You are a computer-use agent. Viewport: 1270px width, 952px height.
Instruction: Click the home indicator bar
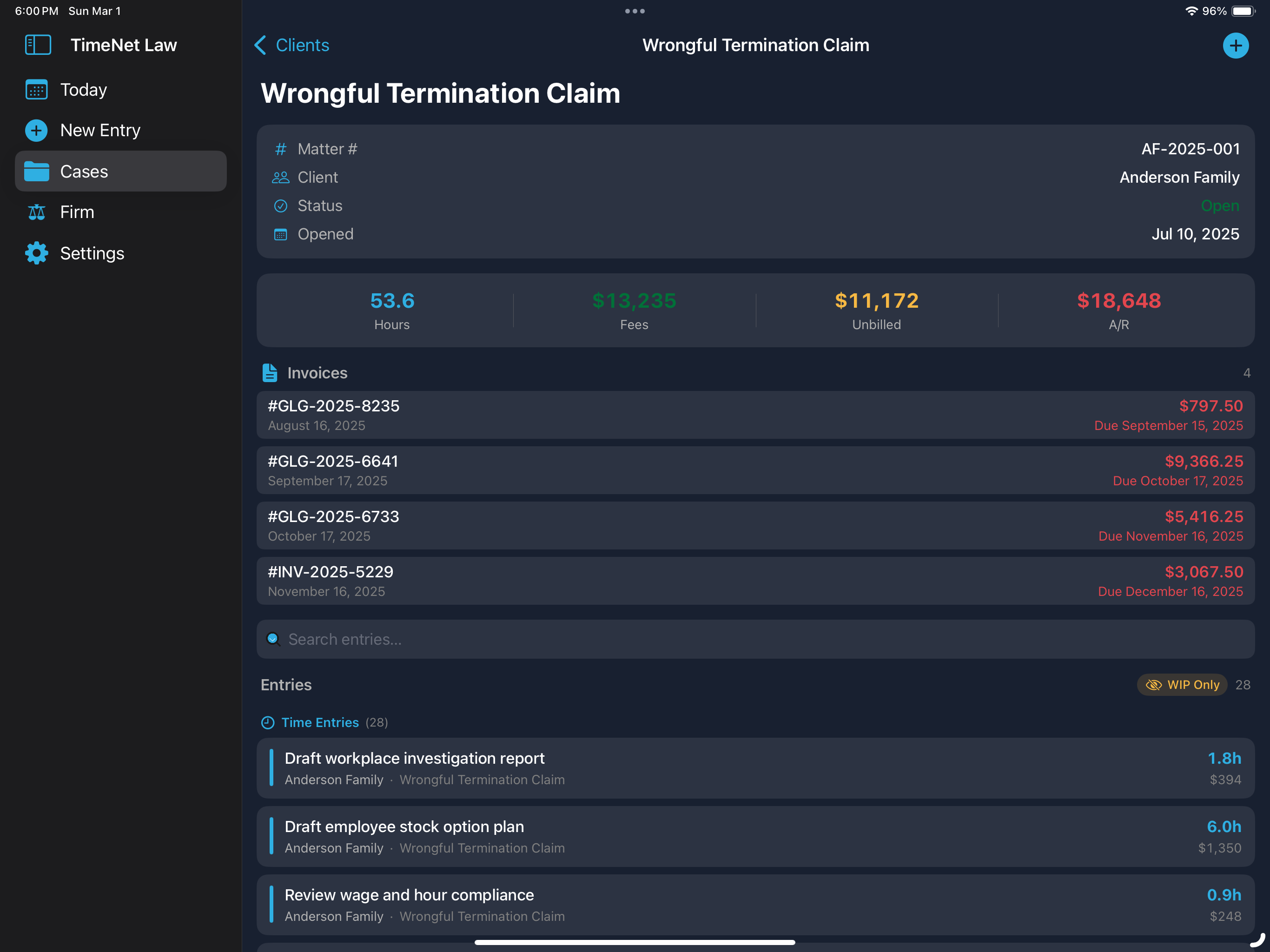[x=635, y=942]
